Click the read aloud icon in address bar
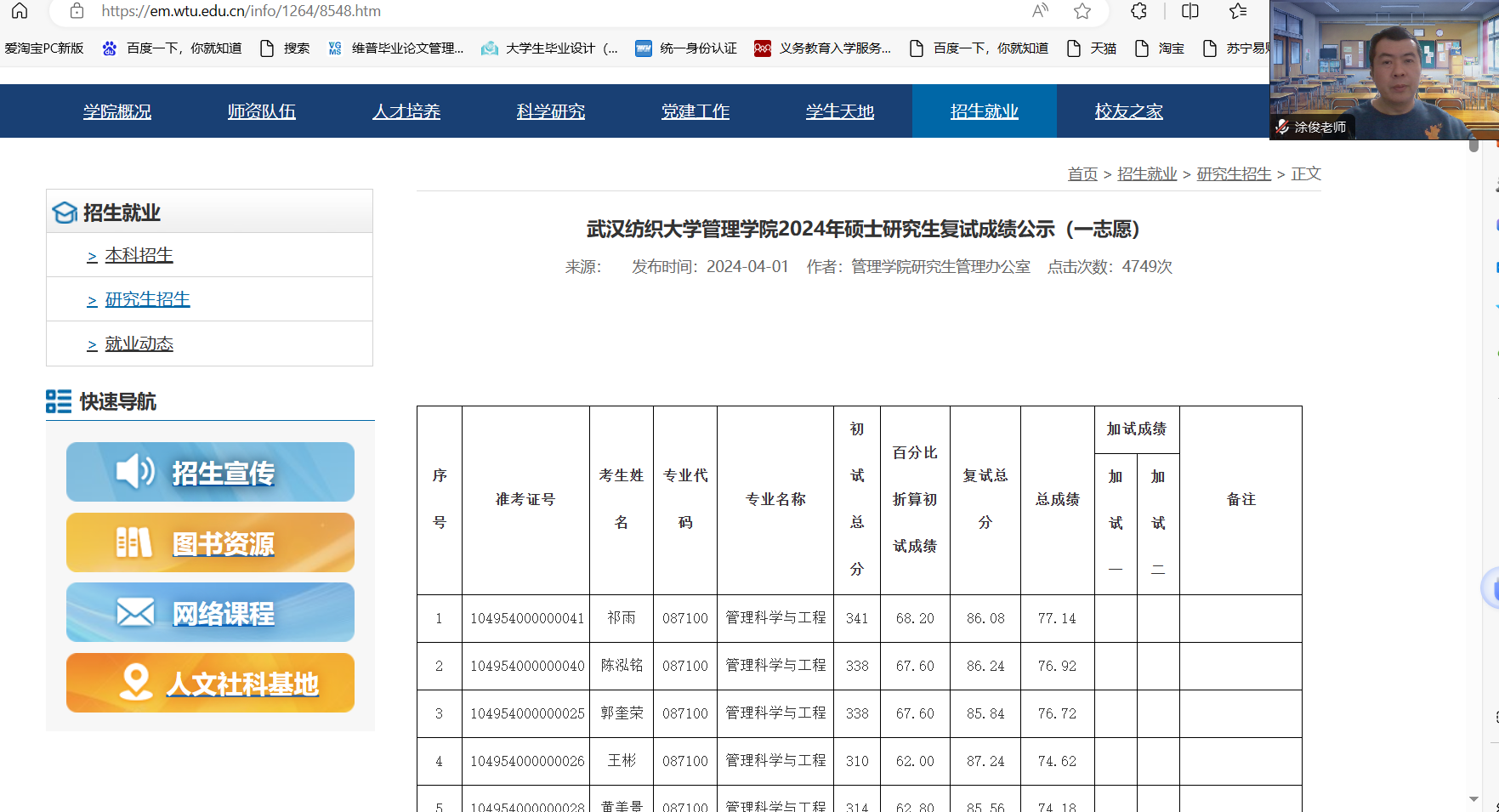 click(1040, 11)
